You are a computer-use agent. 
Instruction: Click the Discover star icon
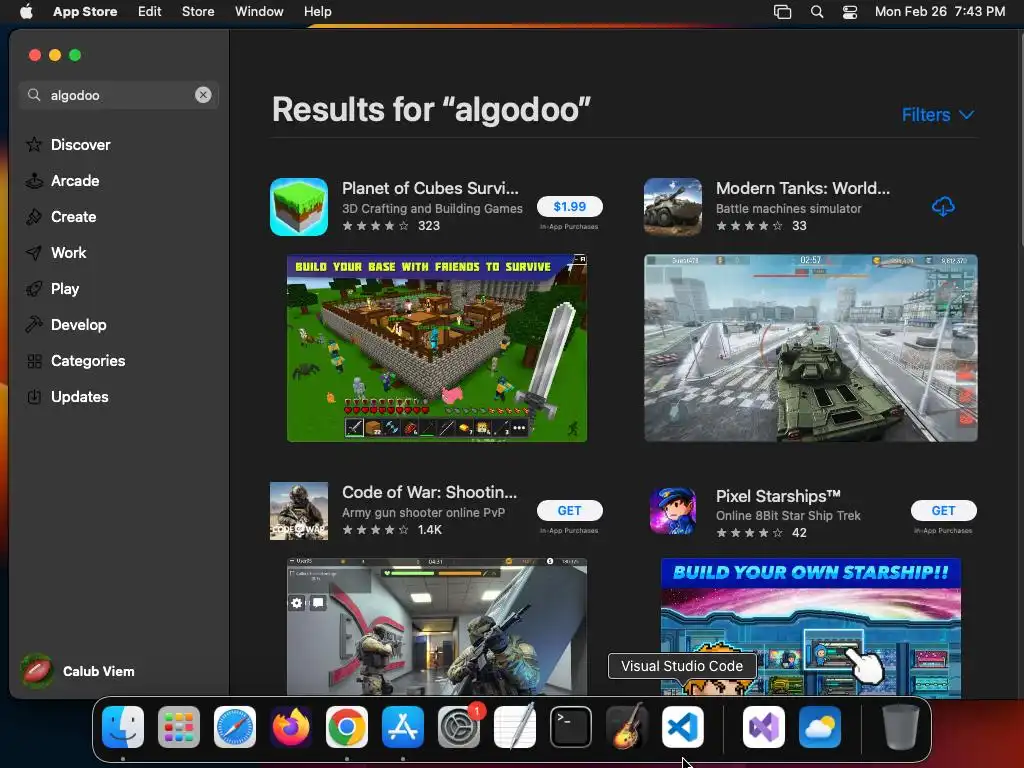pyautogui.click(x=34, y=144)
